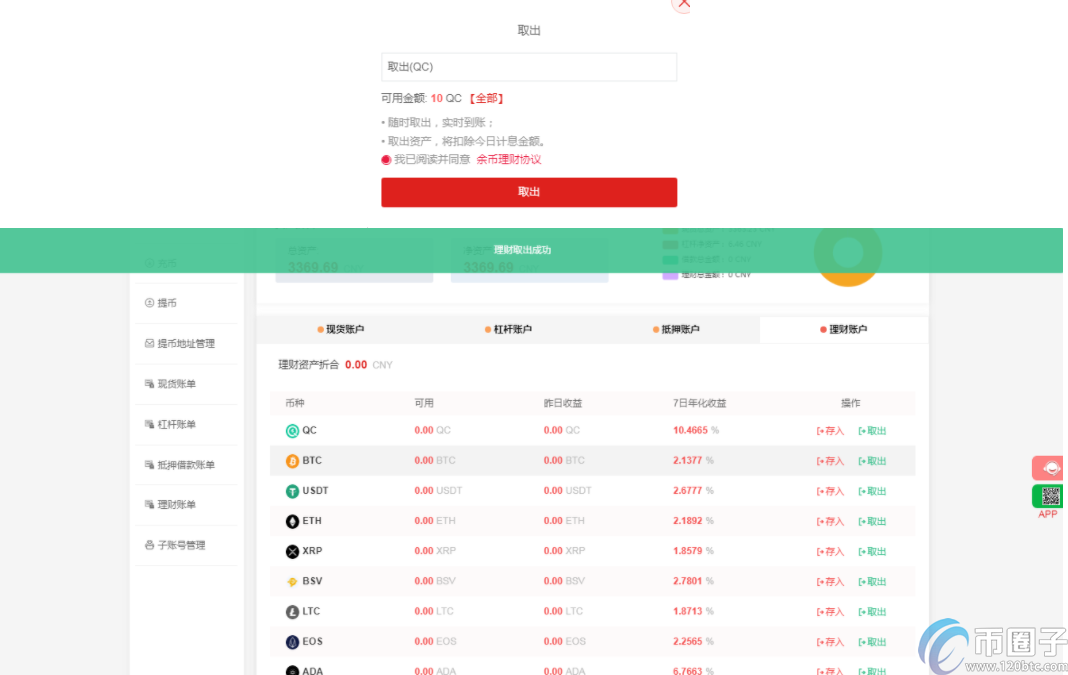Image resolution: width=1068 pixels, height=675 pixels.
Task: Click 【全部】 to withdraw full amount
Action: point(486,98)
